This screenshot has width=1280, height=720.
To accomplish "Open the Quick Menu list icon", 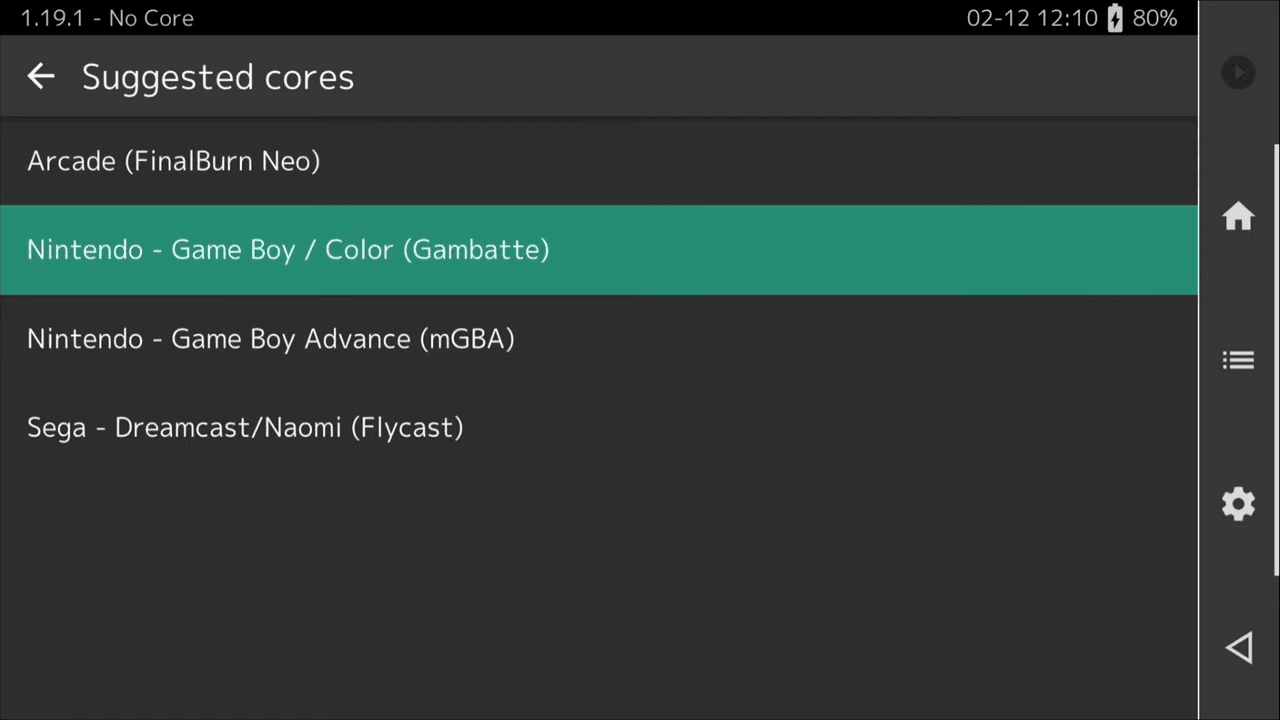I will click(x=1238, y=360).
